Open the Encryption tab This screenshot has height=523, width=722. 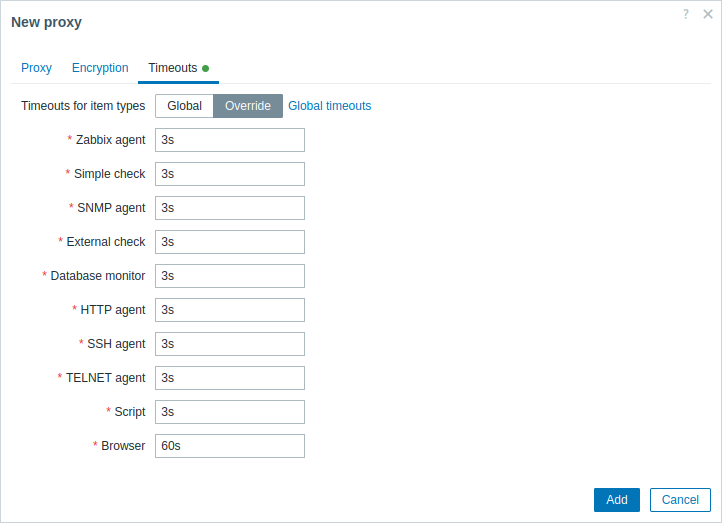click(100, 68)
